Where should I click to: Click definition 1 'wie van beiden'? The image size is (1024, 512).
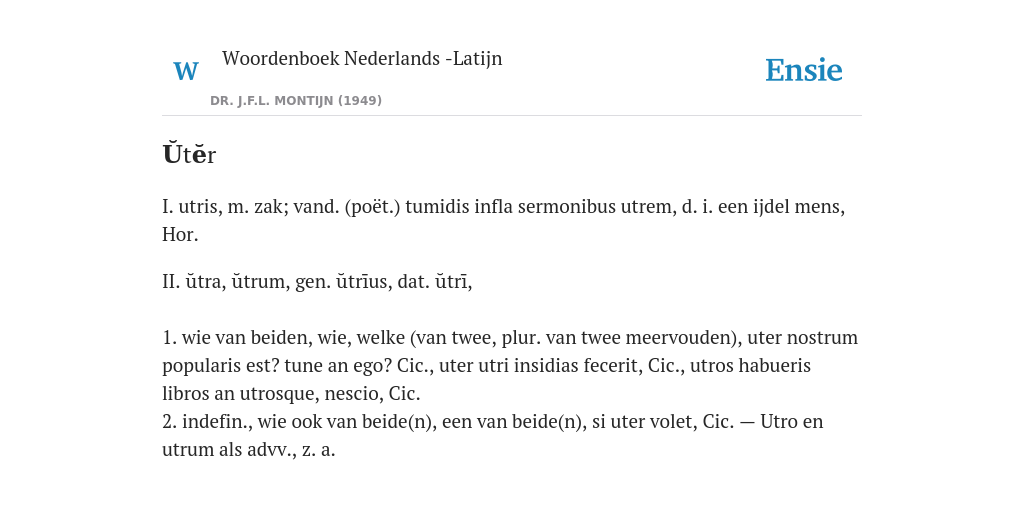(510, 366)
